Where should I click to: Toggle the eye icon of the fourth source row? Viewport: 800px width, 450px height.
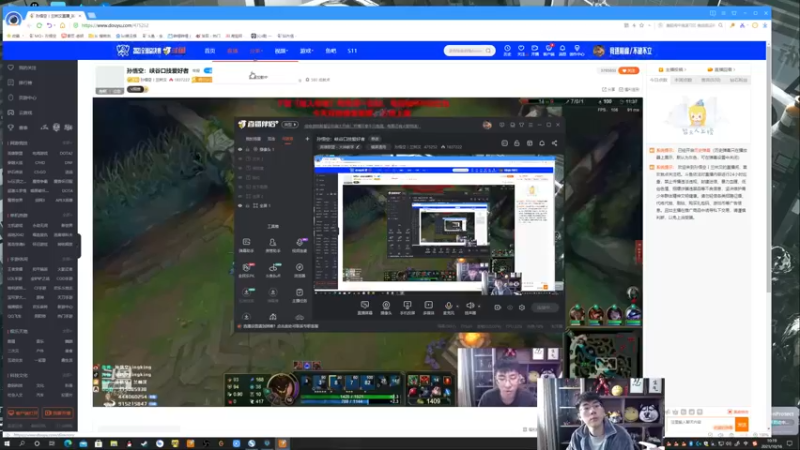(x=240, y=178)
